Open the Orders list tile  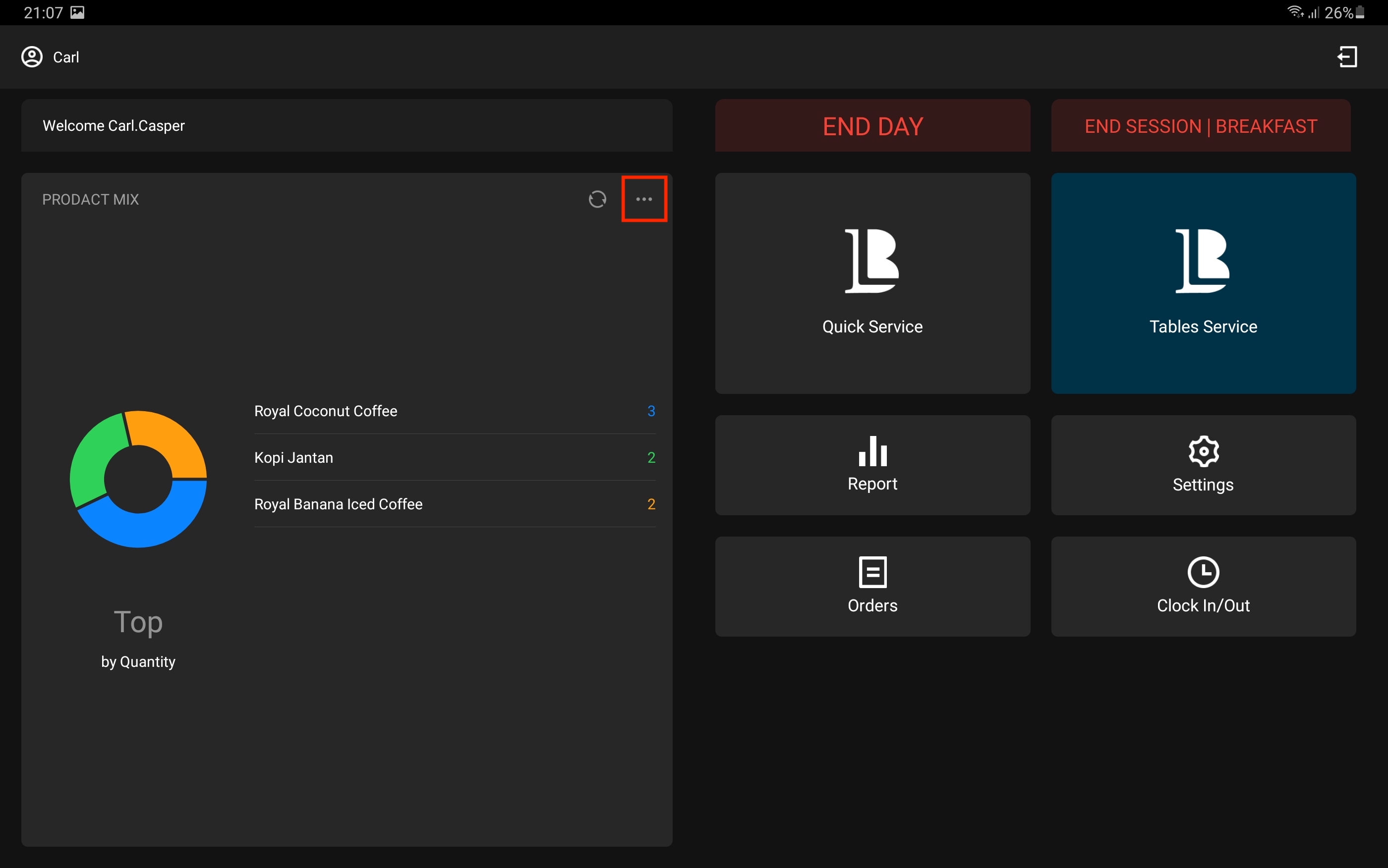point(872,586)
